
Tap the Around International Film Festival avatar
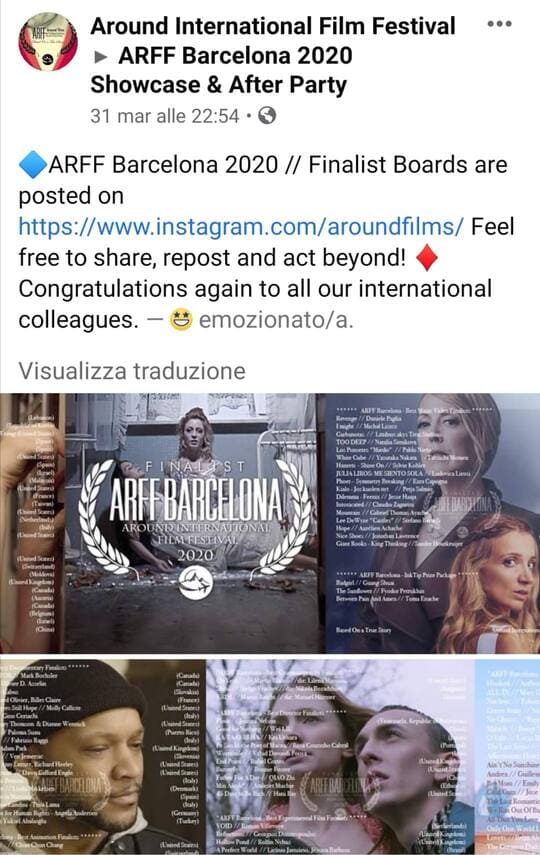pyautogui.click(x=47, y=42)
